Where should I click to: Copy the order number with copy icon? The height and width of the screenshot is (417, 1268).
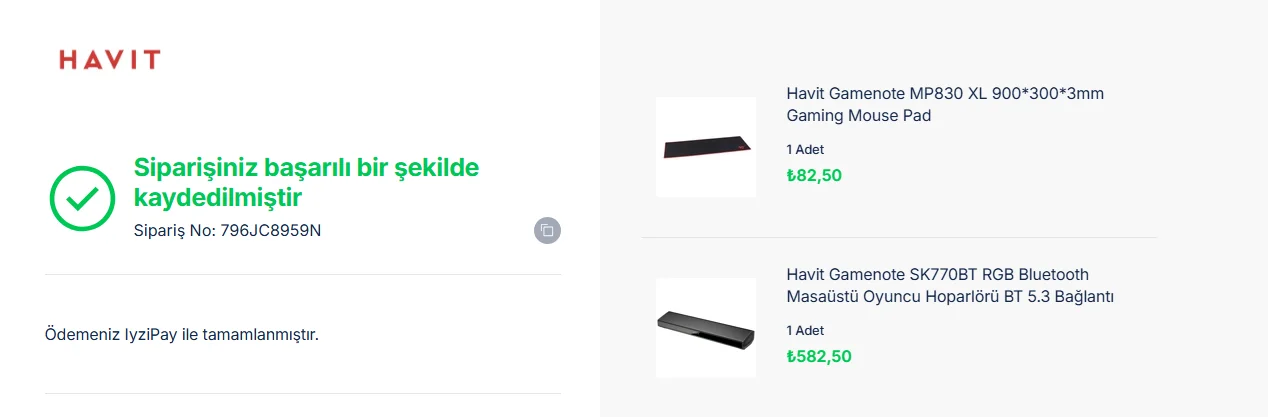click(x=547, y=230)
